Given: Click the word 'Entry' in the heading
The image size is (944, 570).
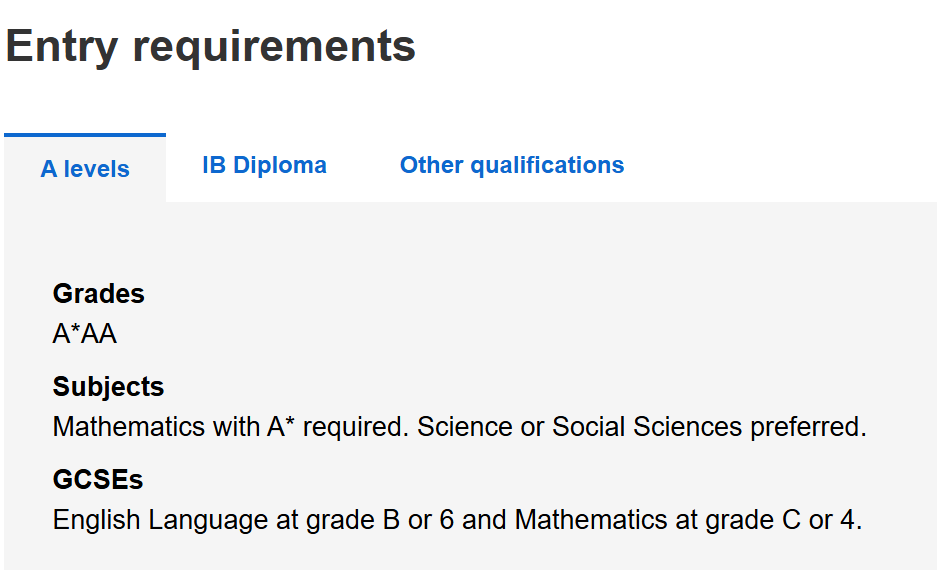Looking at the screenshot, I should click(x=63, y=47).
